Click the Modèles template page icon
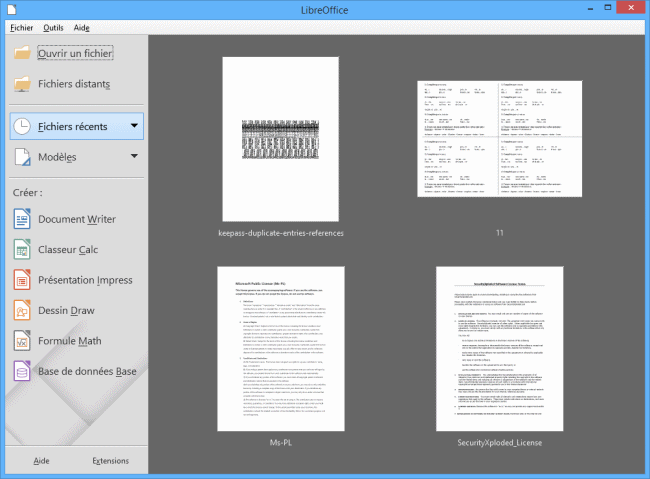650x479 pixels. (22, 157)
